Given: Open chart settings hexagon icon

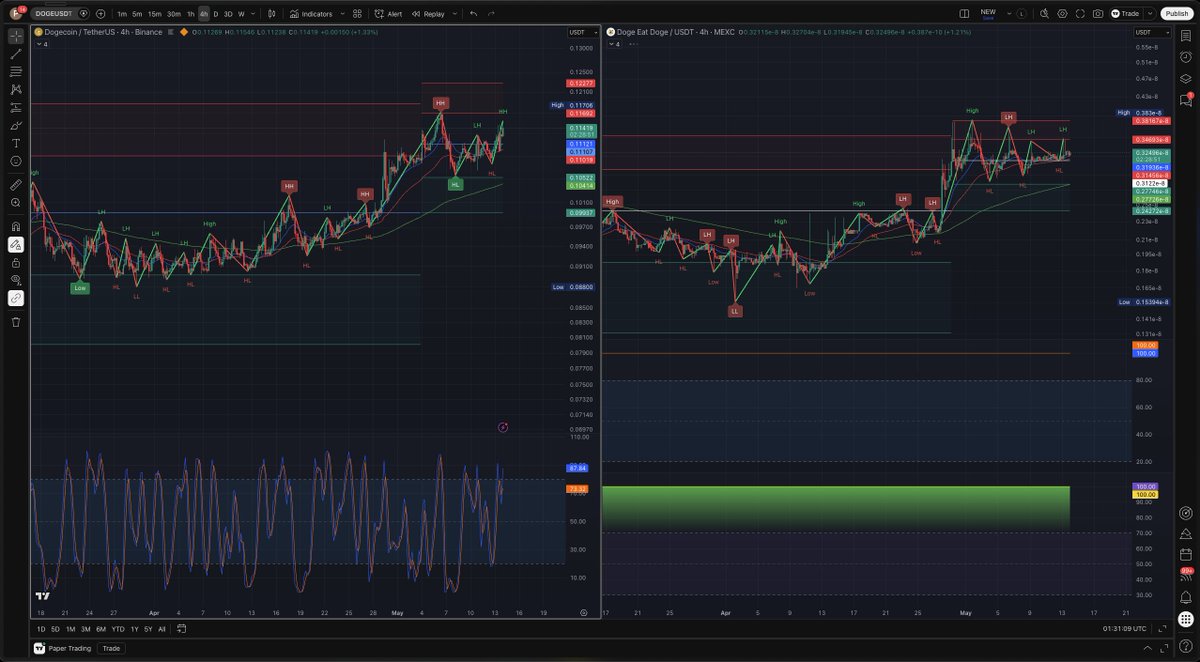Looking at the screenshot, I should pos(1062,14).
